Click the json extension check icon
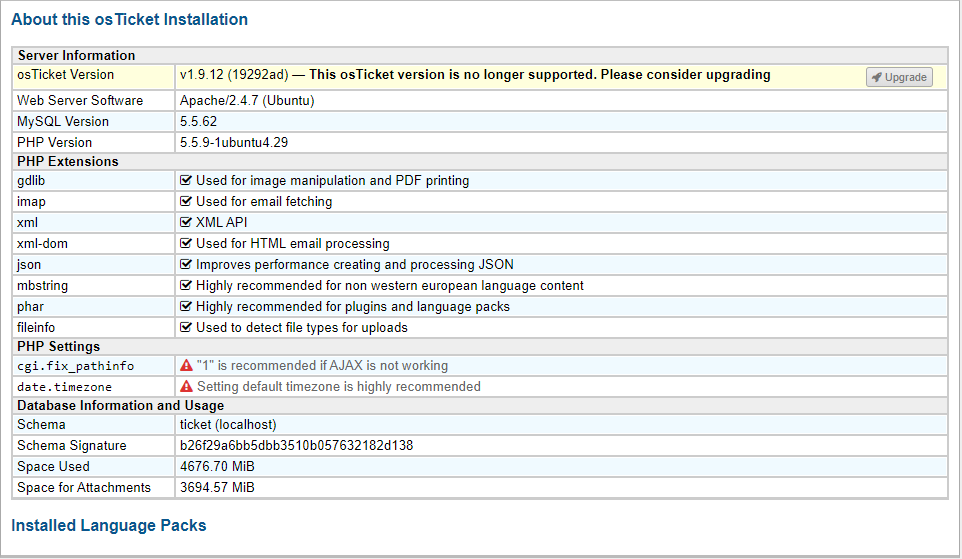This screenshot has width=962, height=559. click(186, 264)
